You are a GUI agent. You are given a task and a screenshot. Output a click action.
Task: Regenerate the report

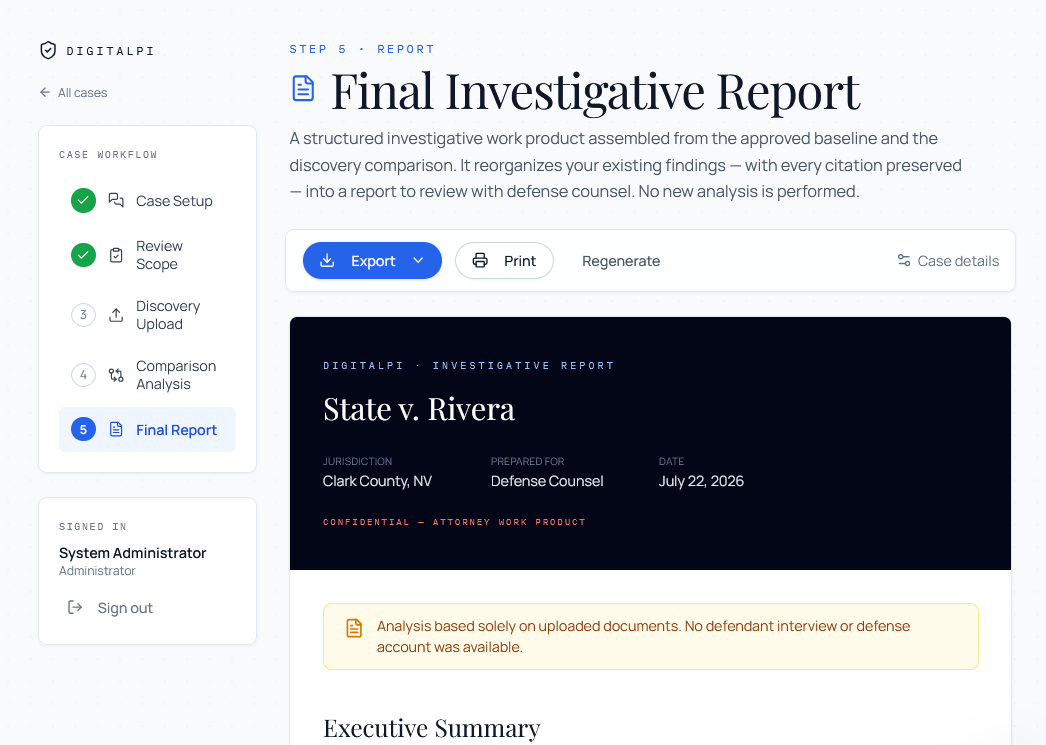pos(621,261)
